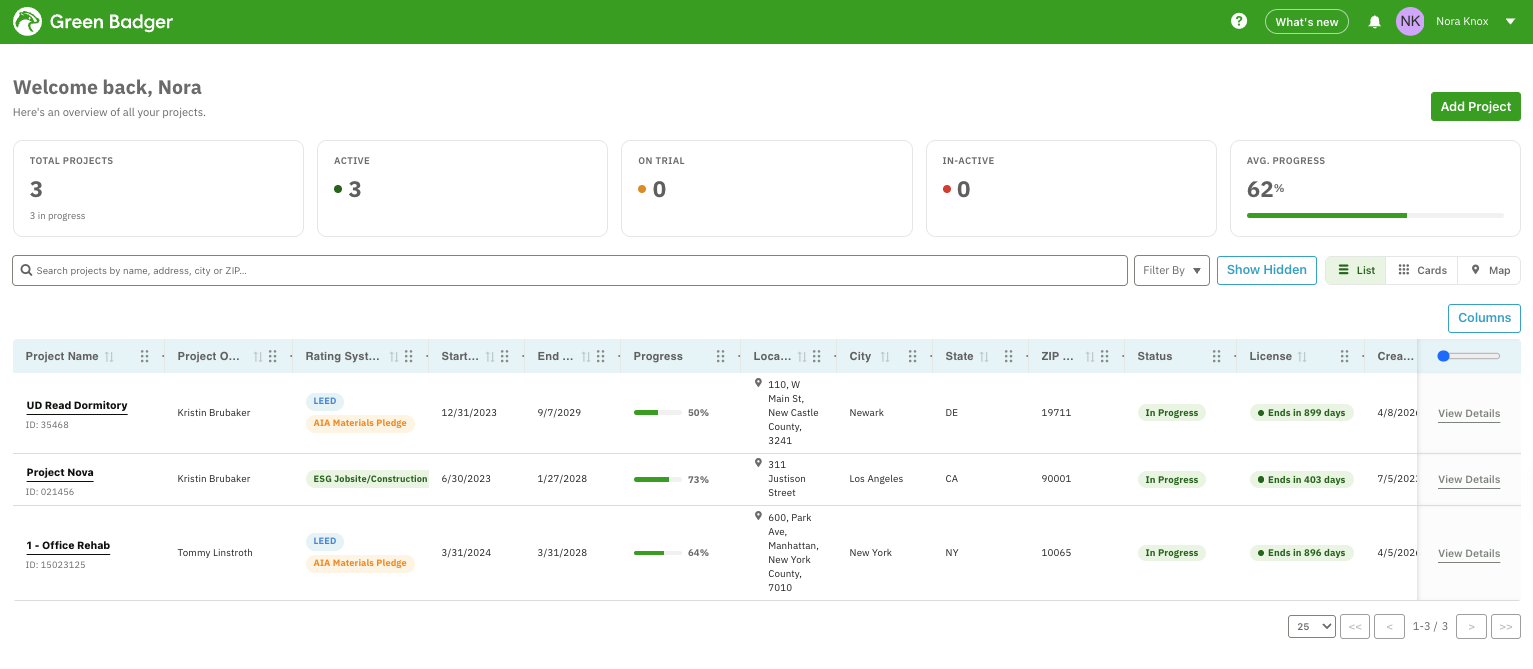Open the 1 - Office Rehab link
This screenshot has width=1533, height=669.
pos(68,546)
